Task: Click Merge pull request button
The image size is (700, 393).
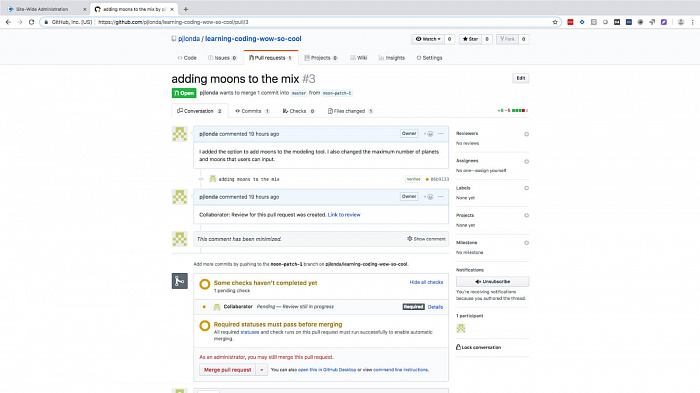Action: [x=227, y=370]
